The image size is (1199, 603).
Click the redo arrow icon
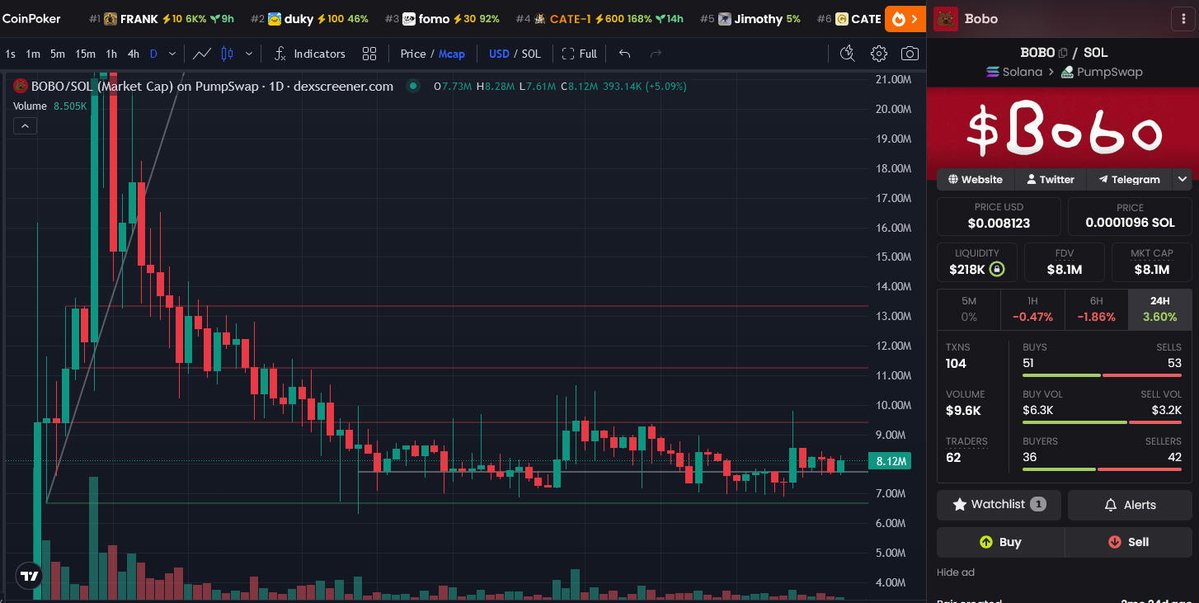(655, 53)
